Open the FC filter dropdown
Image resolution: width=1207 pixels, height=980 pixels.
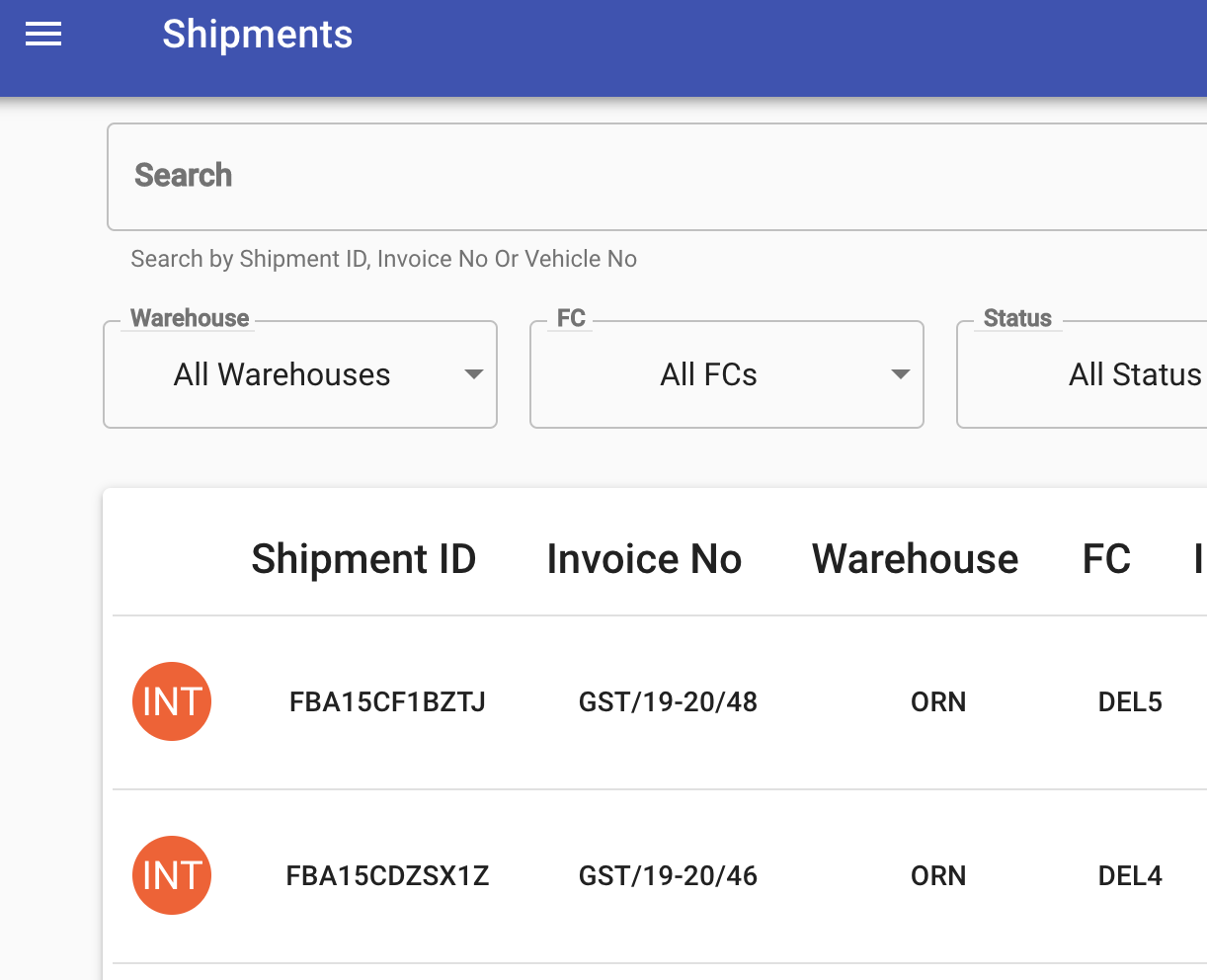click(726, 374)
